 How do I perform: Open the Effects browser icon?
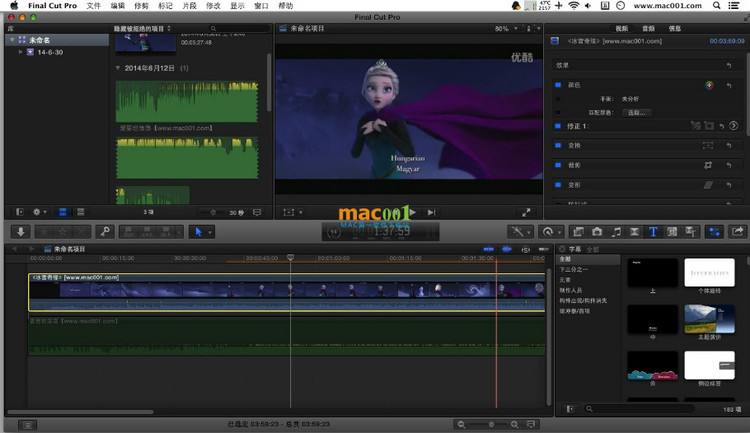pyautogui.click(x=578, y=232)
